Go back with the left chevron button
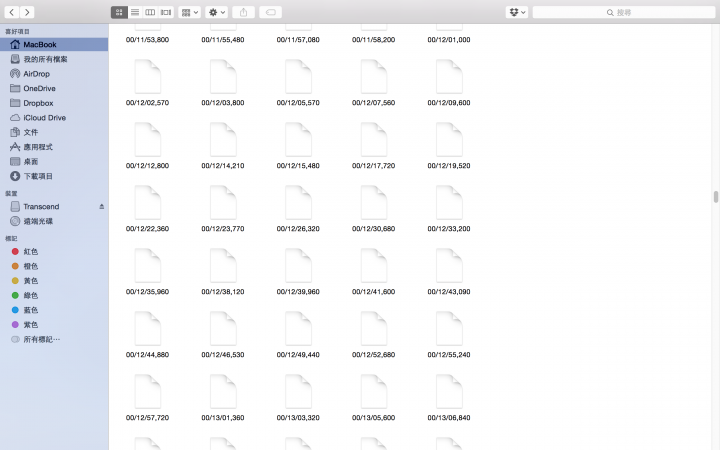 pyautogui.click(x=12, y=12)
